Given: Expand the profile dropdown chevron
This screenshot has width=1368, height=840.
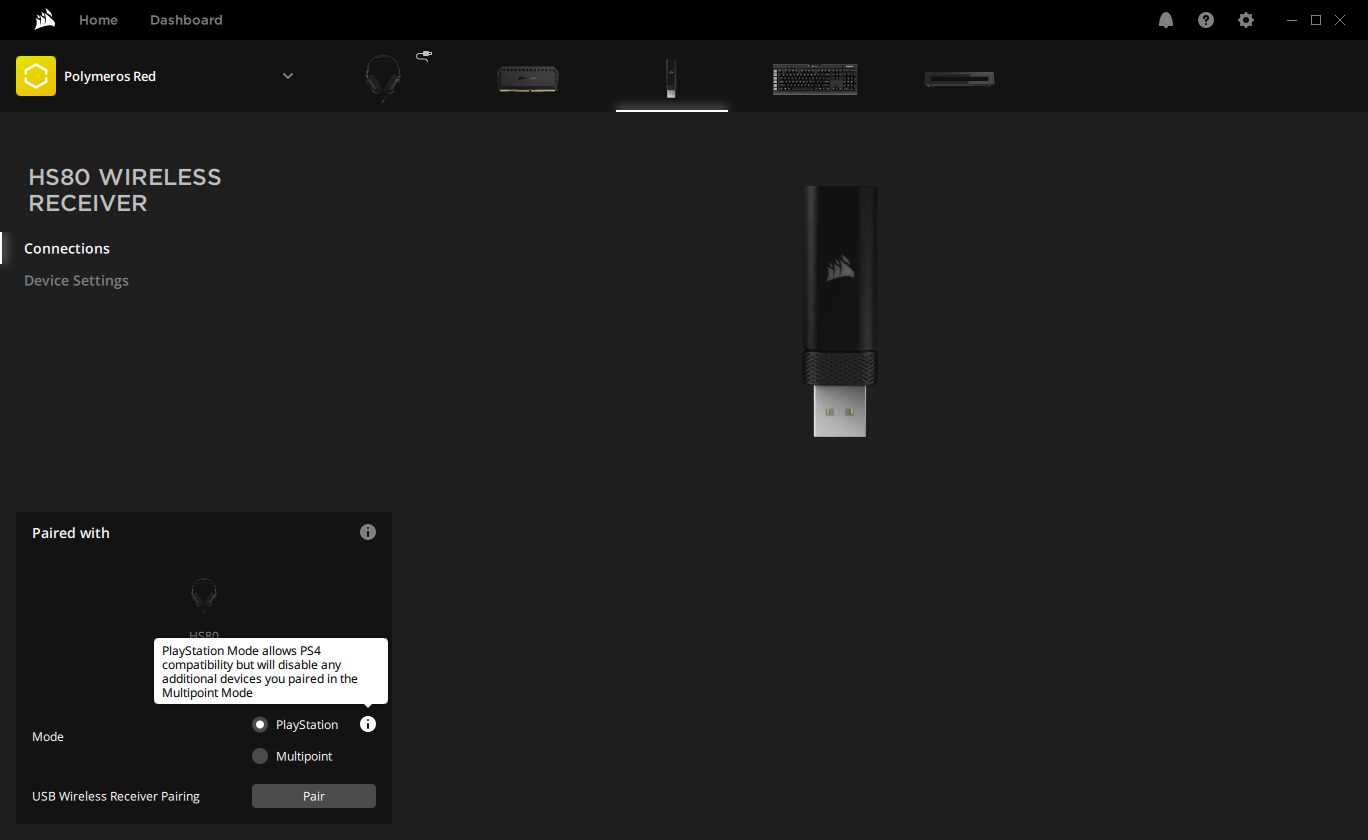Looking at the screenshot, I should (x=288, y=76).
